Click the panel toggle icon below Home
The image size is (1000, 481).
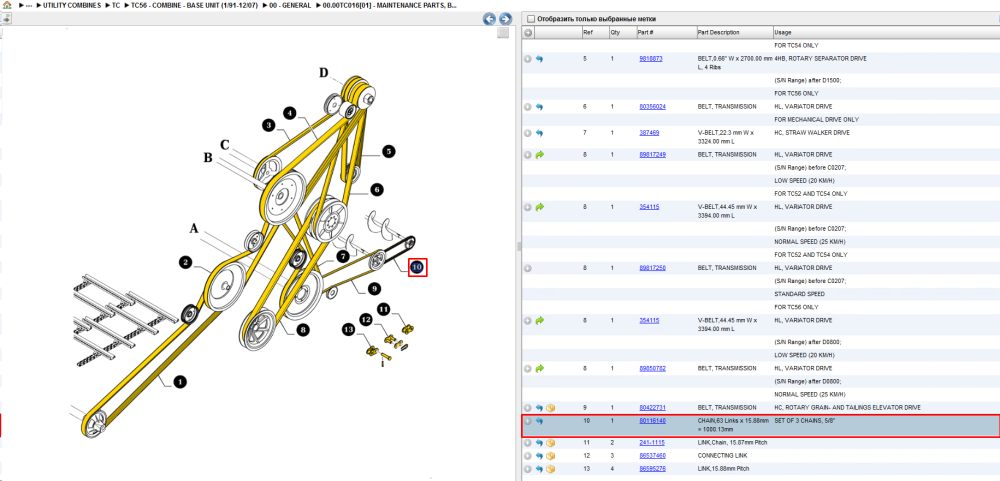click(x=5, y=19)
